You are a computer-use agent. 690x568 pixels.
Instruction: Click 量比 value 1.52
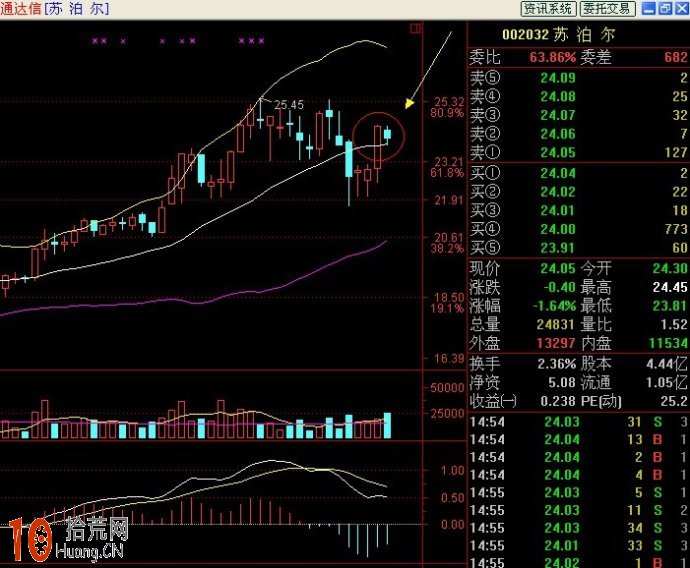pyautogui.click(x=674, y=324)
